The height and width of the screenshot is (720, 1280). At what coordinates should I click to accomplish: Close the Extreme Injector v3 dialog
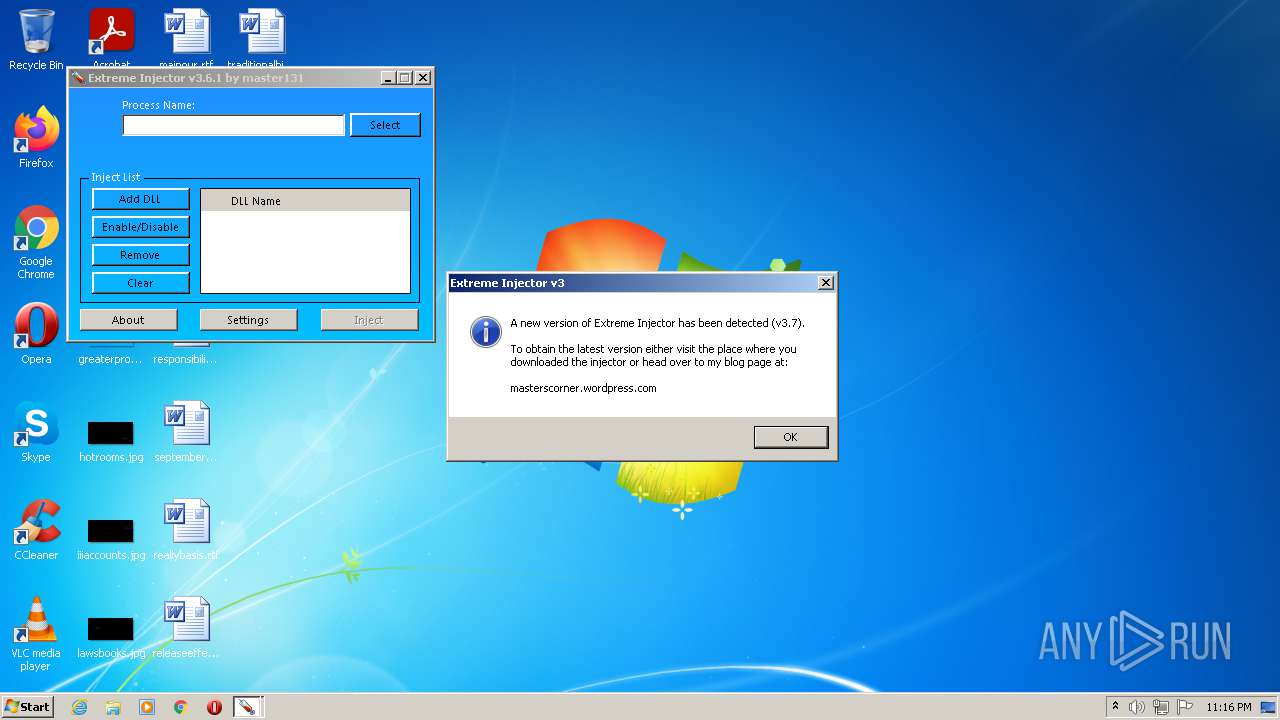point(826,283)
